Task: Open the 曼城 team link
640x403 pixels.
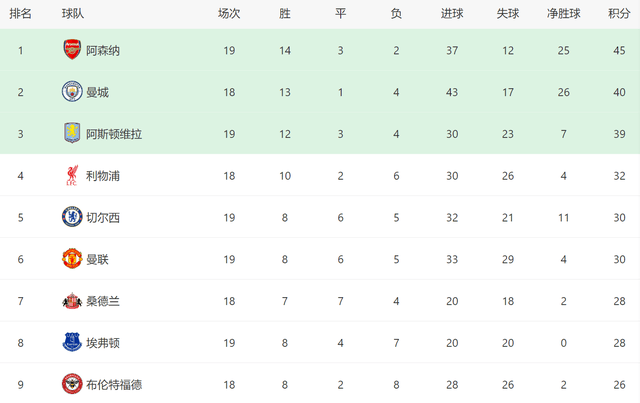Action: pos(97,92)
